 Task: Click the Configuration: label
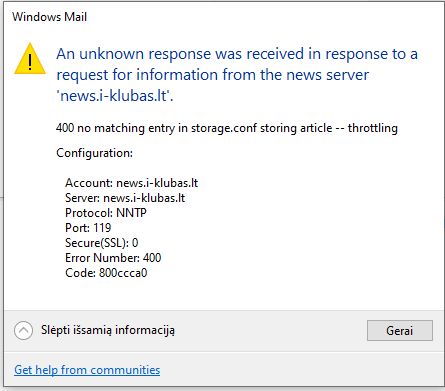94,153
